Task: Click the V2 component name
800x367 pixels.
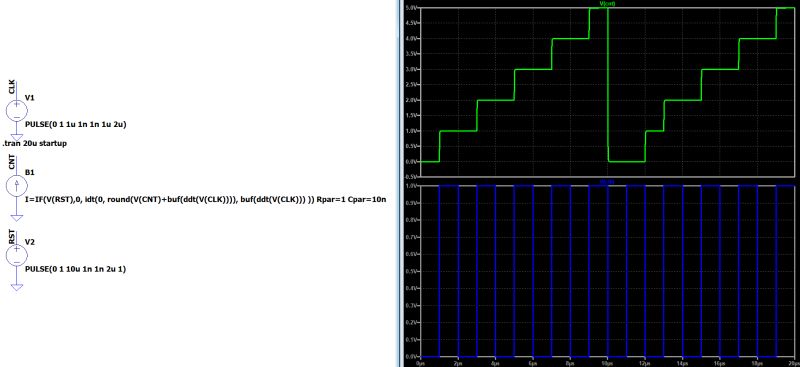Action: [30, 242]
